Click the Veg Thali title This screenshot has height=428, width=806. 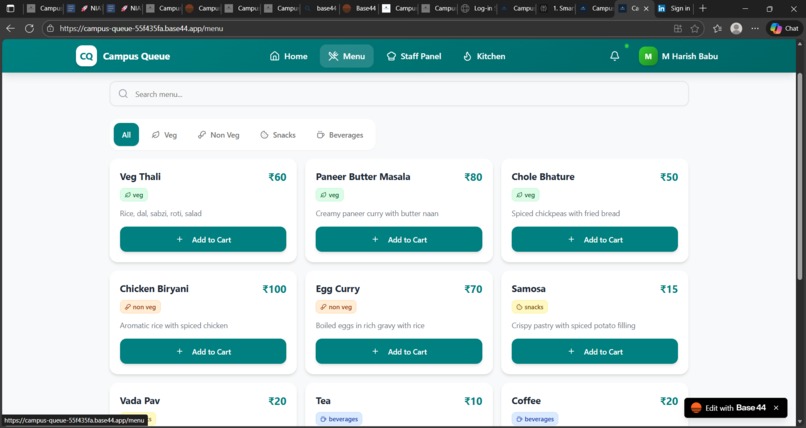(x=140, y=177)
